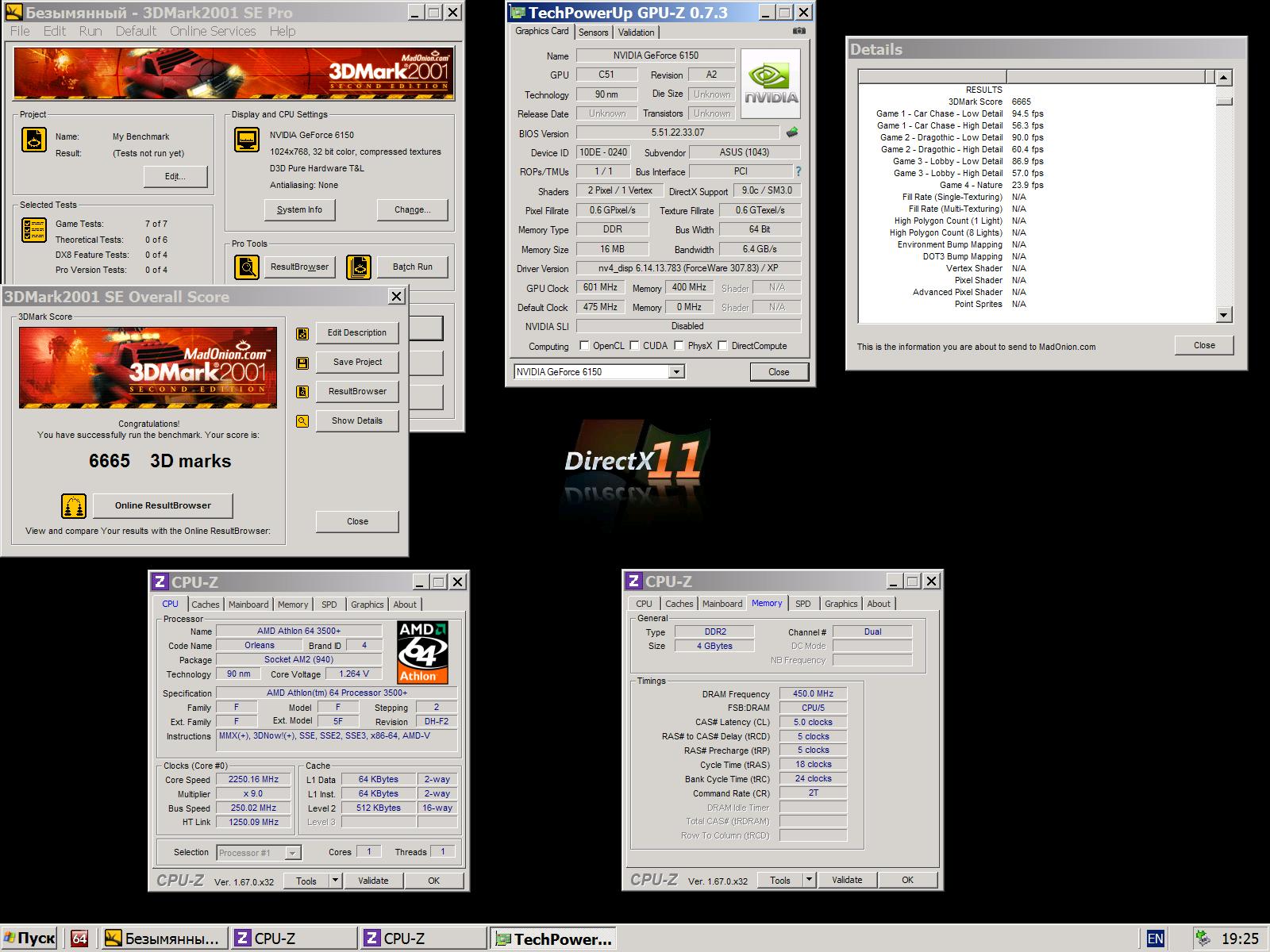Enable the OpenCL checkbox
Screen dimensions: 1270x952
584,345
